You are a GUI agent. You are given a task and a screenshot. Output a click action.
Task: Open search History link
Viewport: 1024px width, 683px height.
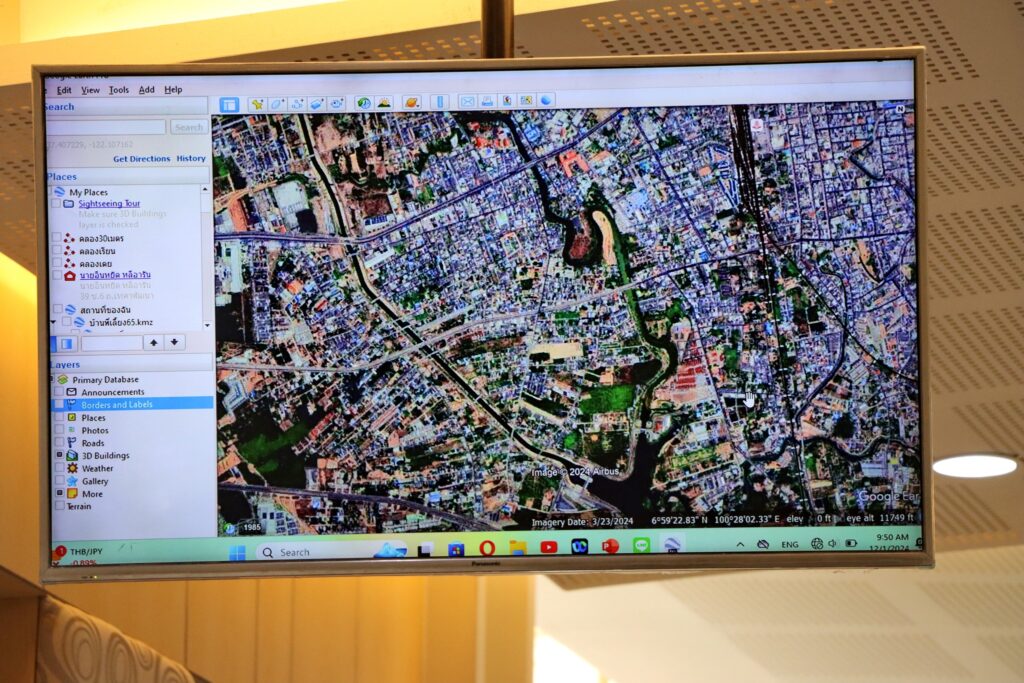pos(191,159)
